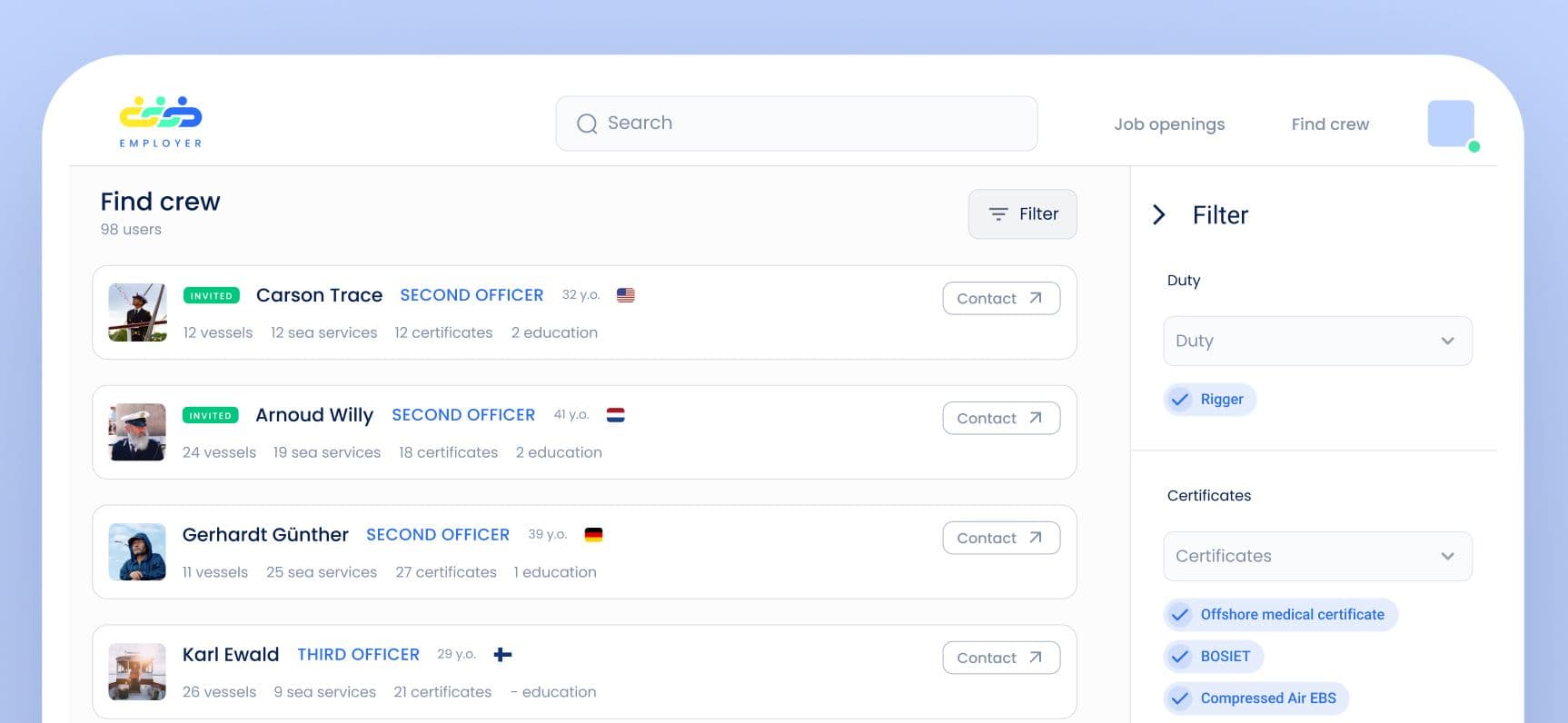Image resolution: width=1568 pixels, height=723 pixels.
Task: Open the Duty dropdown
Action: 1316,342
